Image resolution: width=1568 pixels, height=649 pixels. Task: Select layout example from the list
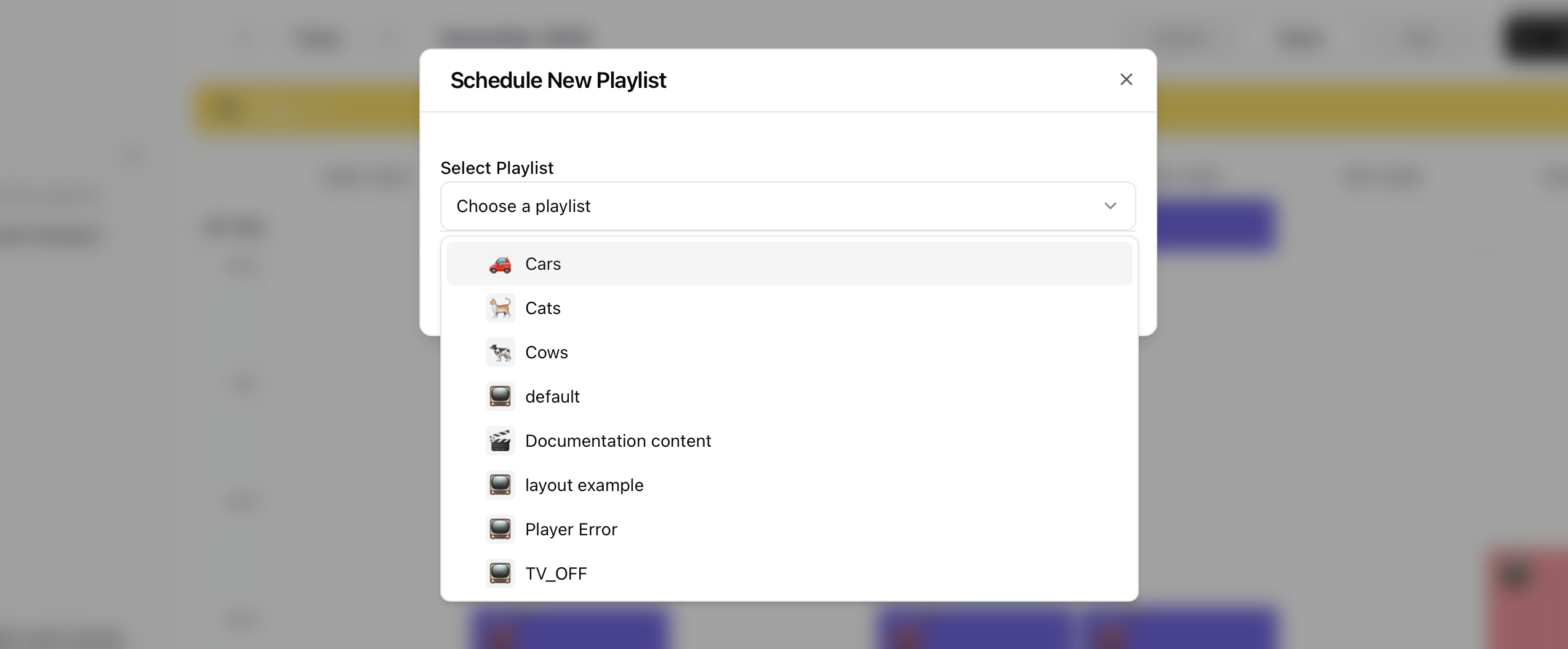(584, 485)
